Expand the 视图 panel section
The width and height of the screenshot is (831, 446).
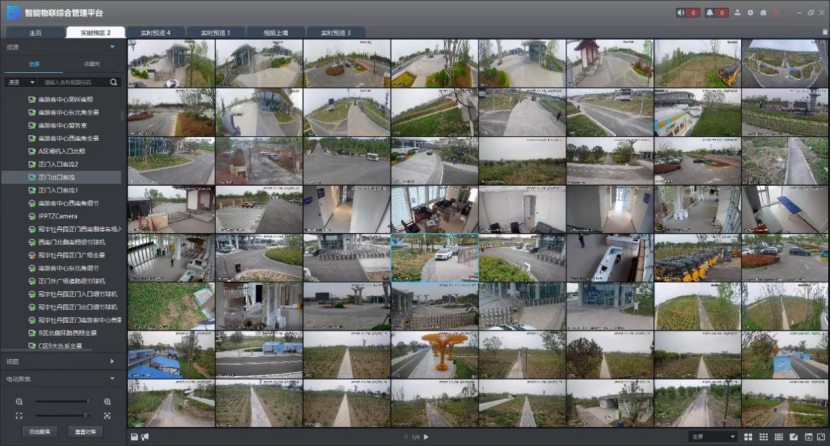click(x=112, y=361)
